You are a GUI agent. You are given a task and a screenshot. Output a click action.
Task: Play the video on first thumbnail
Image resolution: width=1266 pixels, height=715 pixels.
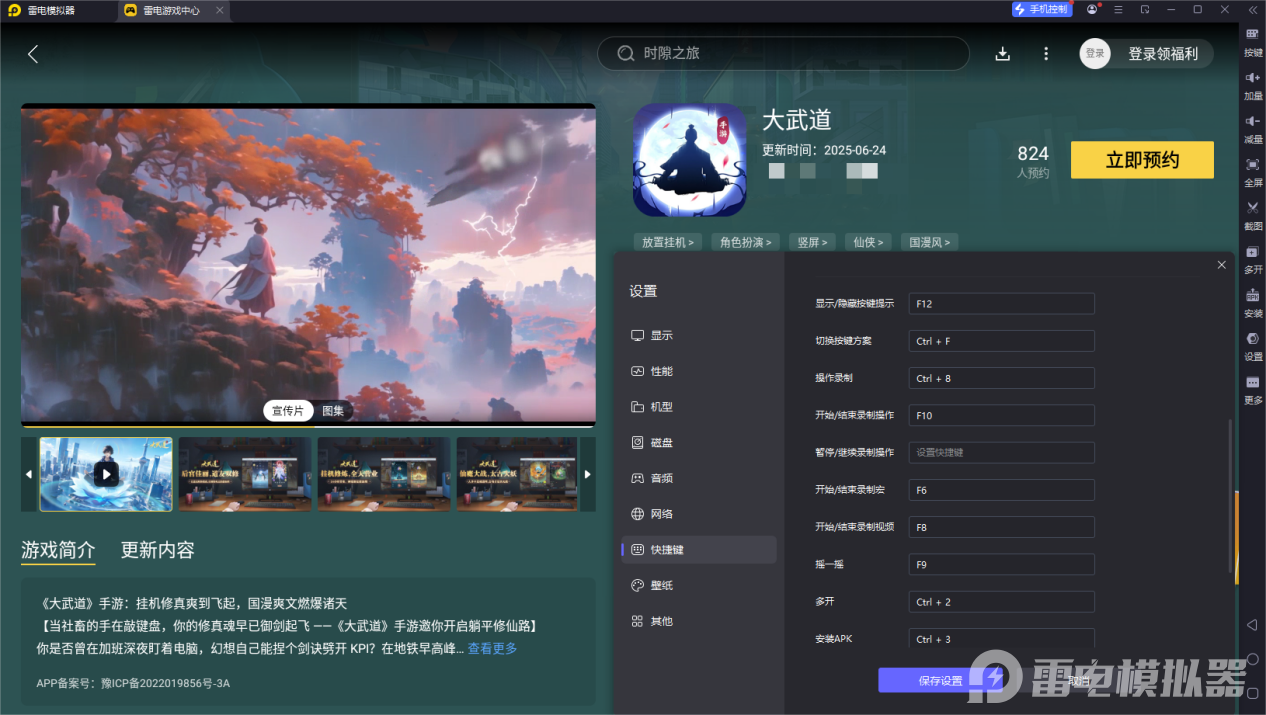(106, 474)
